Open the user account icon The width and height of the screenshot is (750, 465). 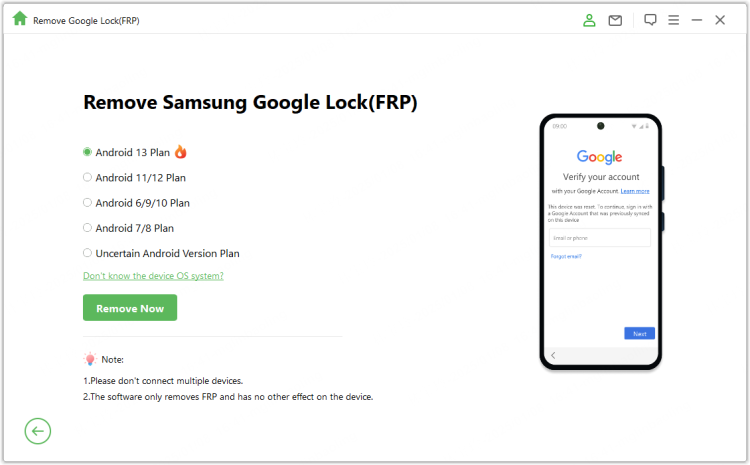[x=589, y=20]
